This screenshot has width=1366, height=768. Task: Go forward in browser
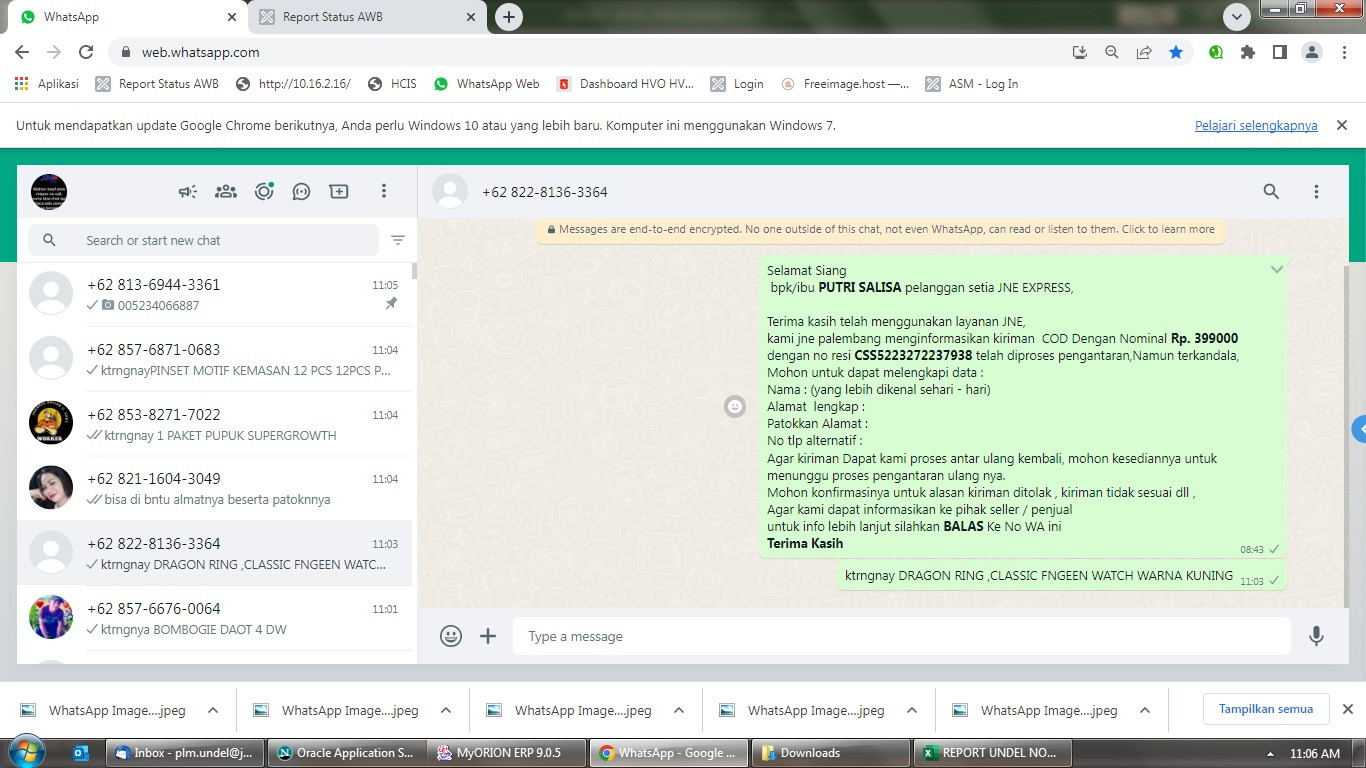pyautogui.click(x=54, y=52)
